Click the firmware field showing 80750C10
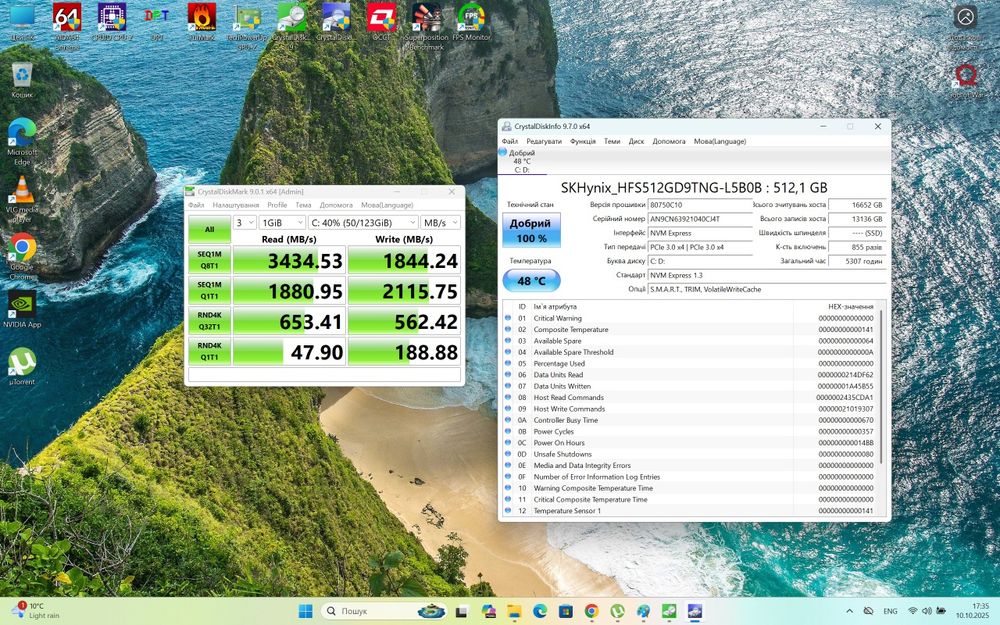Image resolution: width=1000 pixels, height=625 pixels. click(700, 205)
